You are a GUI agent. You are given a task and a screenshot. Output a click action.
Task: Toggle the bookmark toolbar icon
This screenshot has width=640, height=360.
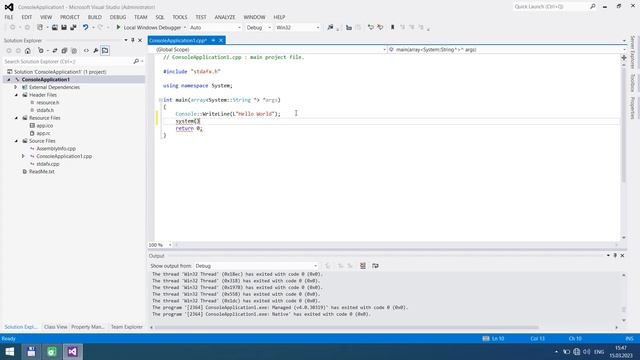pyautogui.click(x=393, y=27)
